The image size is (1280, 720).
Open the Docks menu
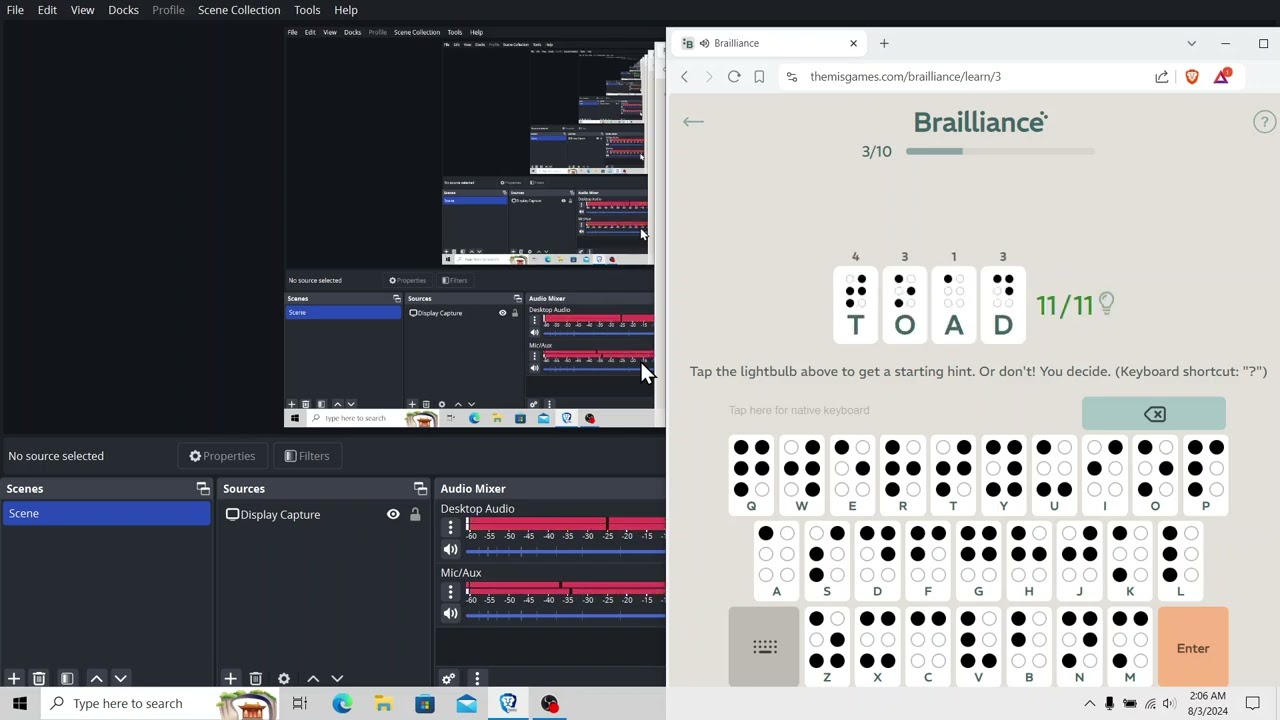[x=123, y=10]
